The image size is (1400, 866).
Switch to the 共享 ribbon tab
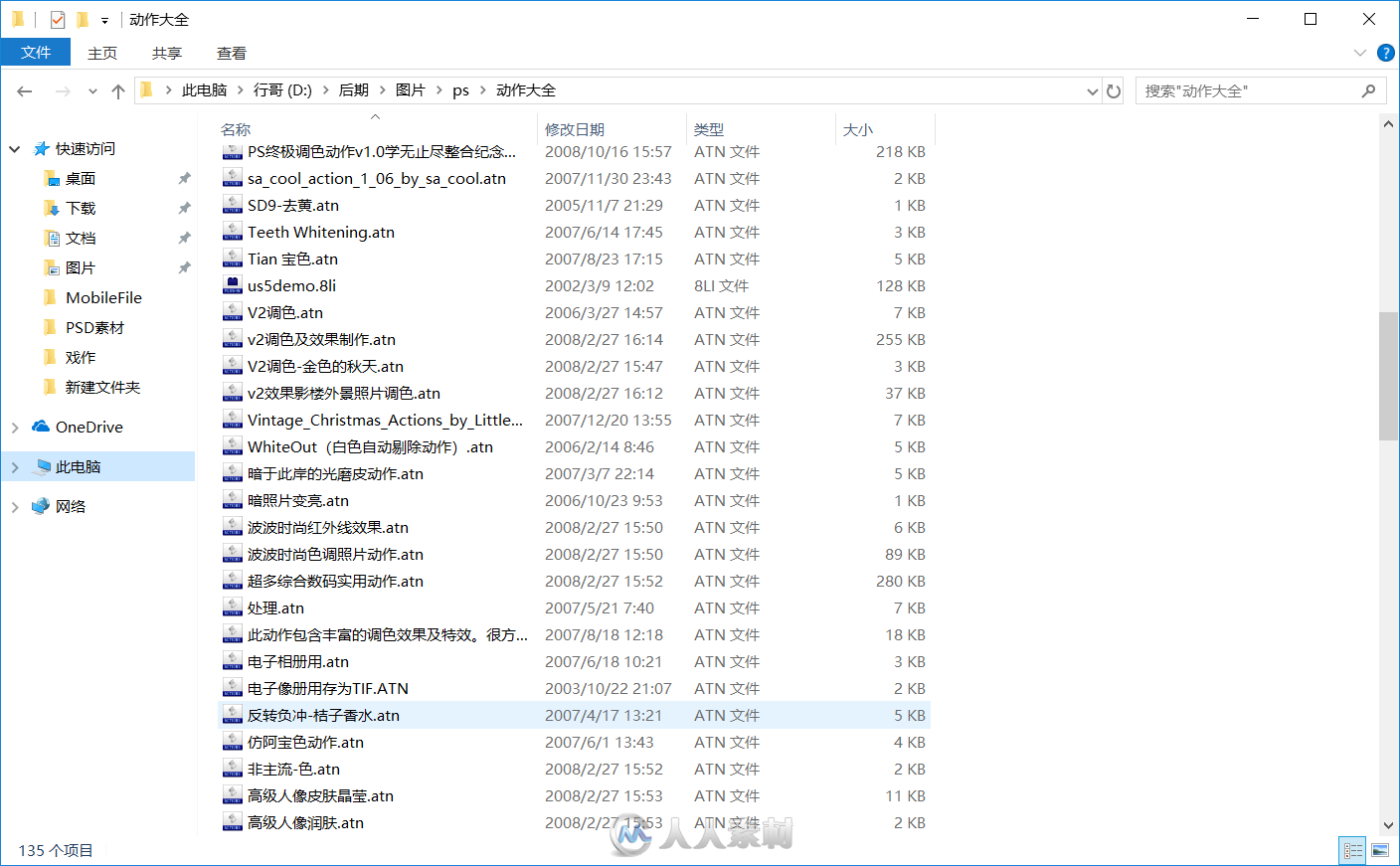[x=167, y=53]
